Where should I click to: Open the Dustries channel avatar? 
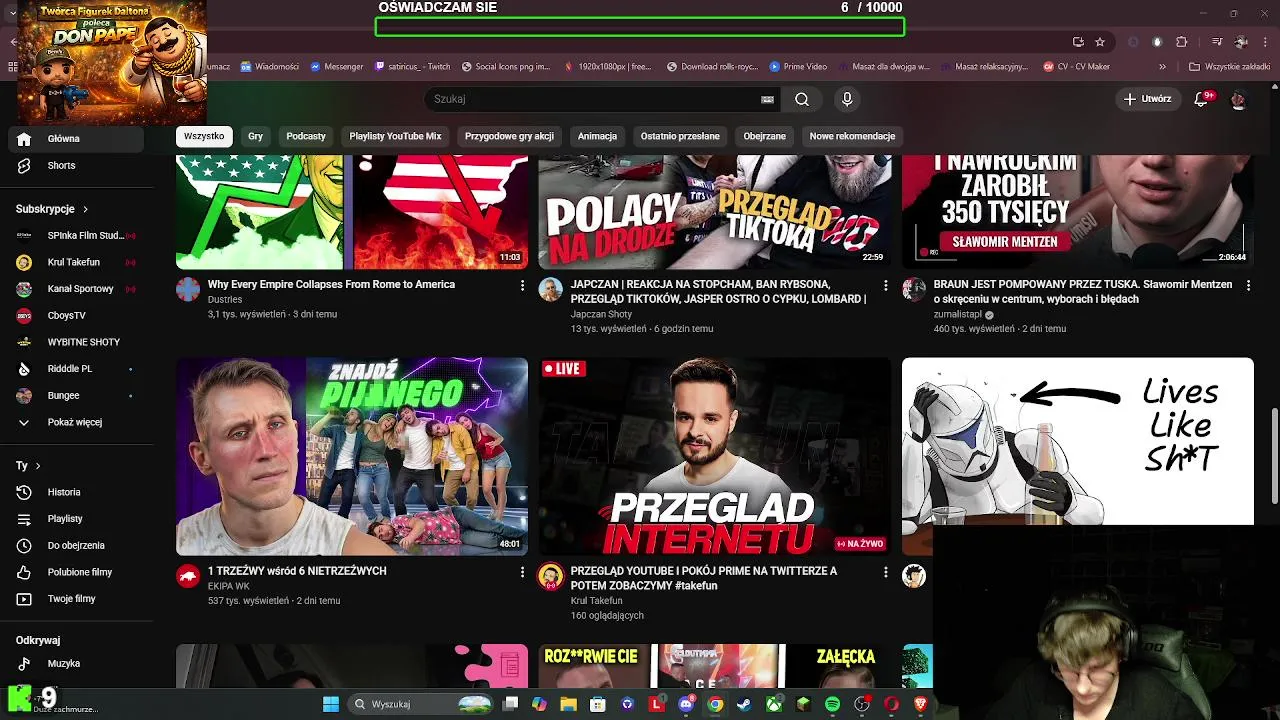[188, 290]
